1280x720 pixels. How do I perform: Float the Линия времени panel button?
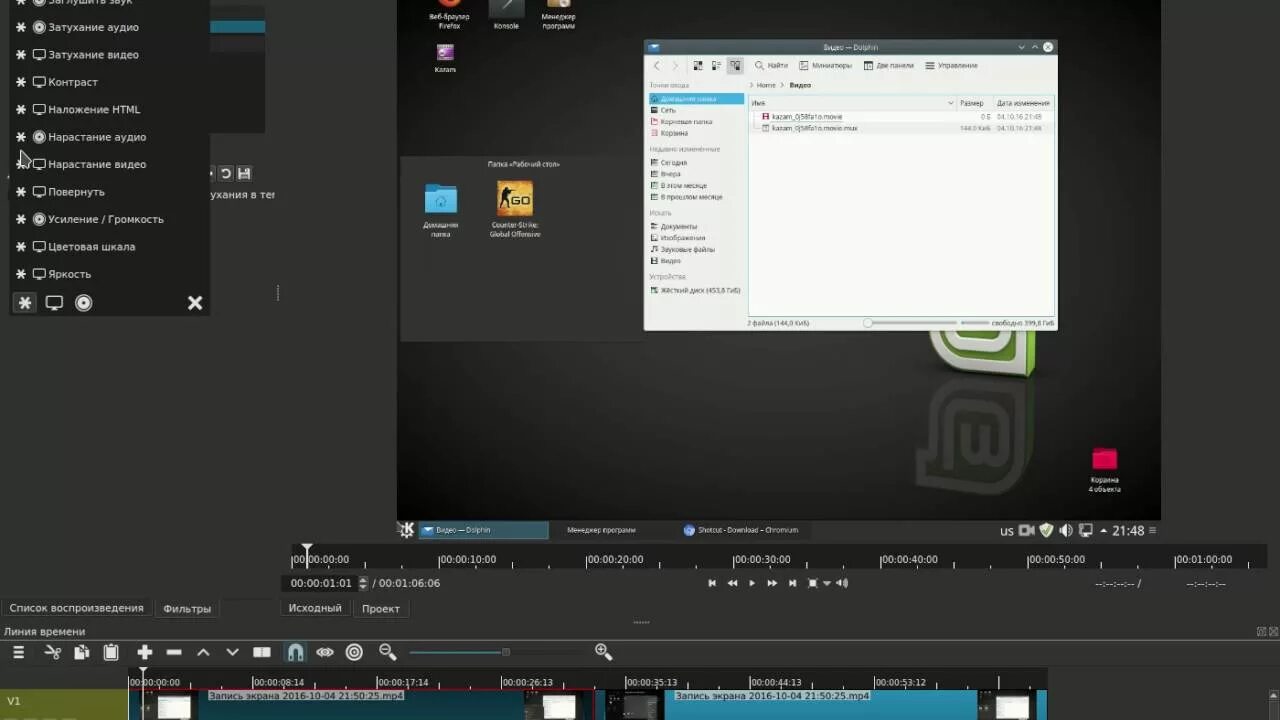(x=1261, y=631)
